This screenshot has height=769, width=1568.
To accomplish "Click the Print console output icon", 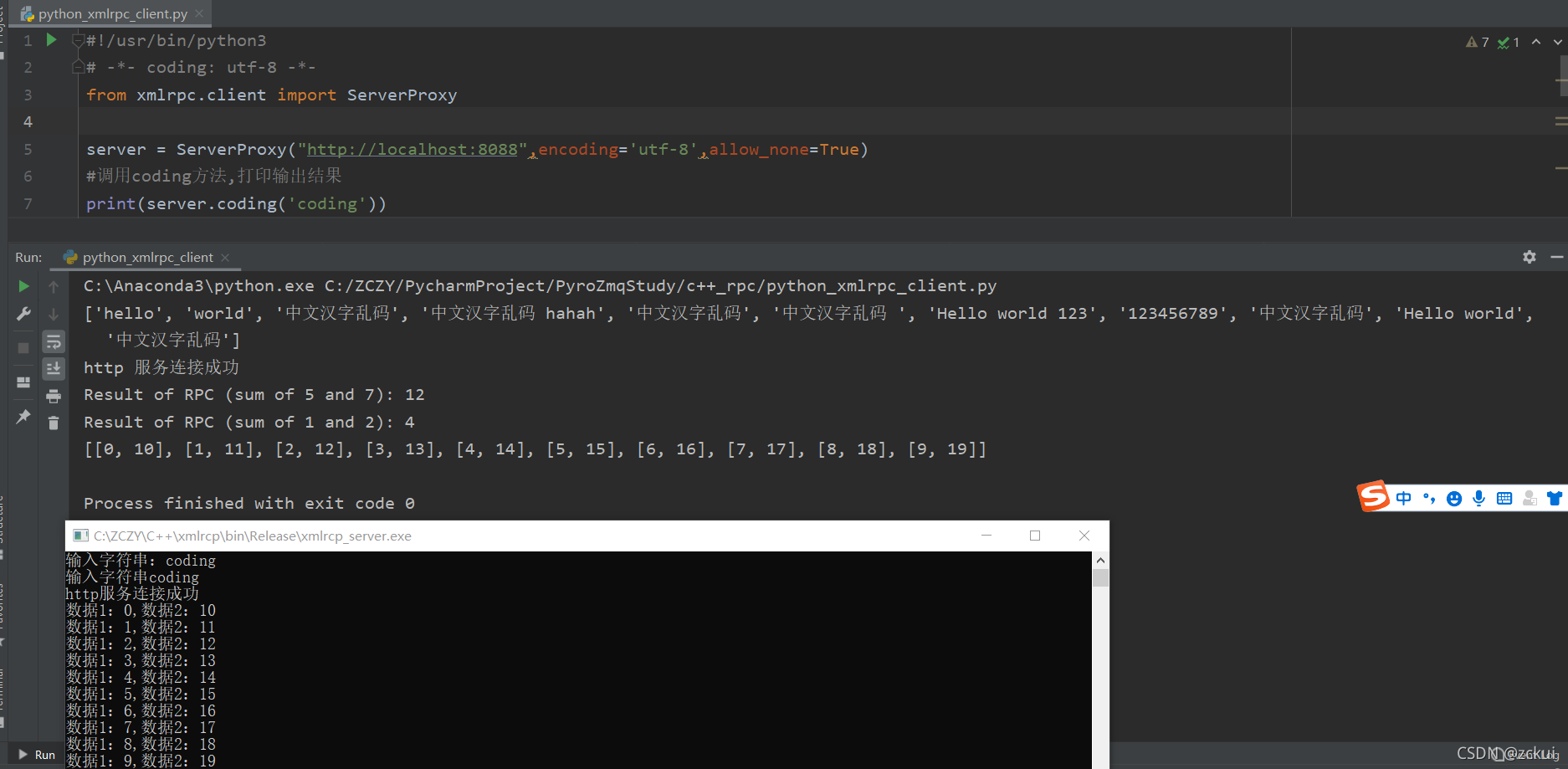I will (x=54, y=396).
